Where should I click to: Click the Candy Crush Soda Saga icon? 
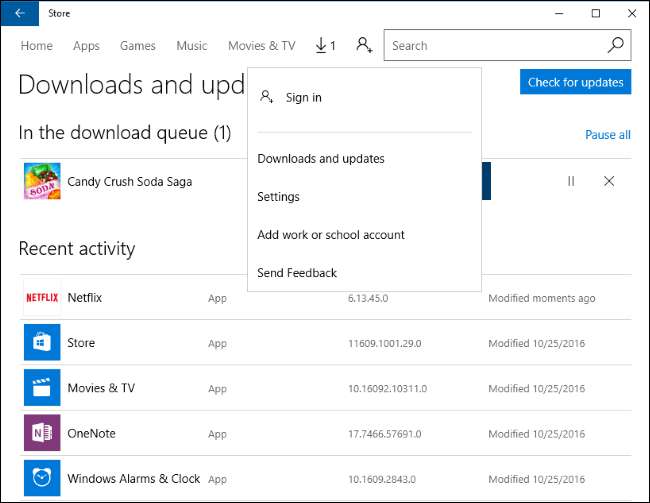42,181
